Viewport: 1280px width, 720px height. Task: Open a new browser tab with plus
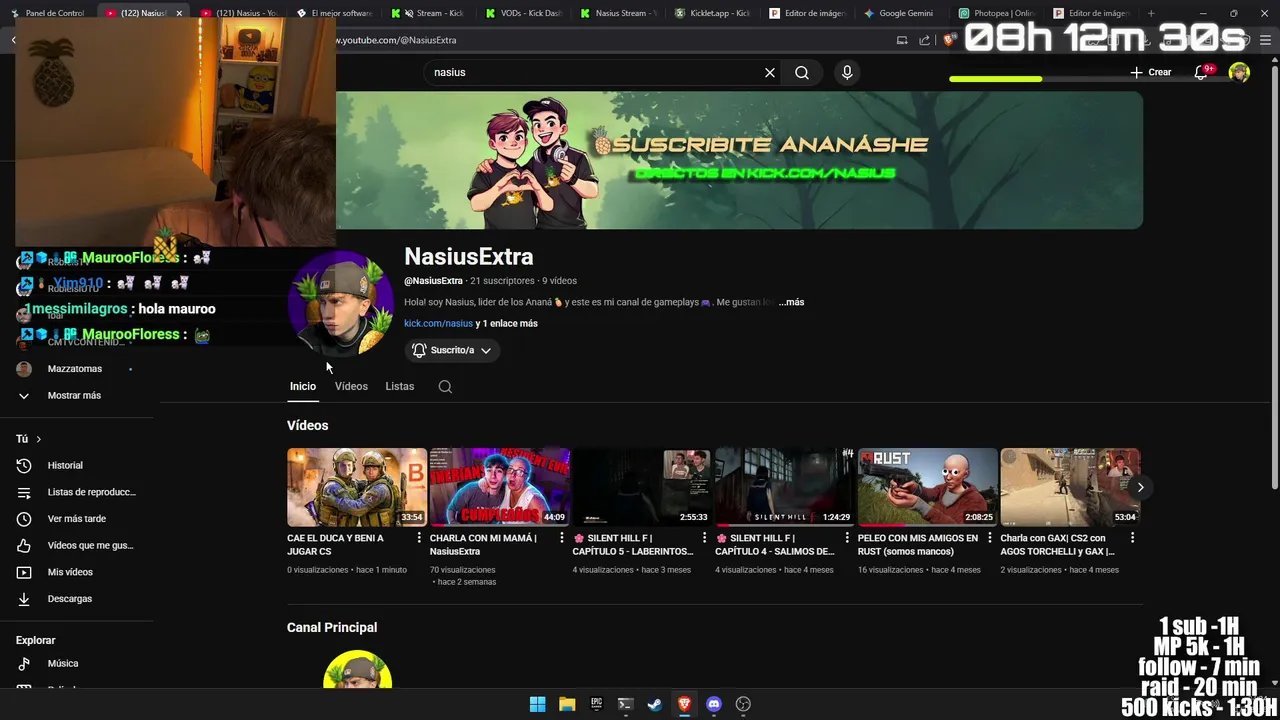[x=1151, y=13]
